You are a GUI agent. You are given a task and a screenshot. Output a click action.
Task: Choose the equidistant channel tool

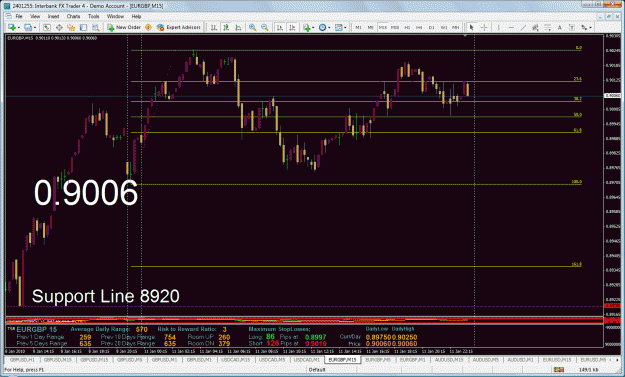coord(535,27)
